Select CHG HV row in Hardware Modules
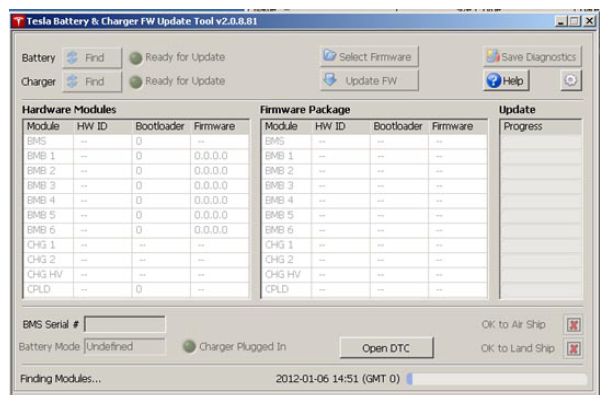 pyautogui.click(x=136, y=275)
